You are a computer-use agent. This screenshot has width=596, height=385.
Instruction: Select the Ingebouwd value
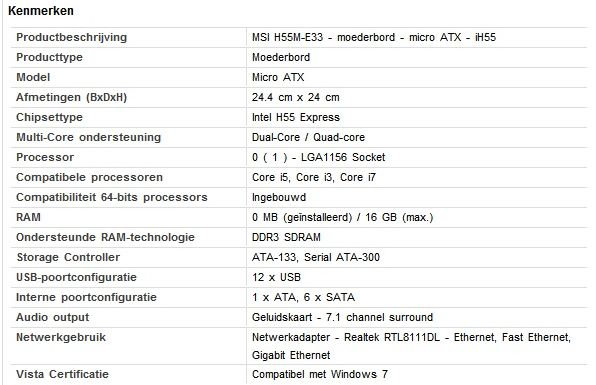279,197
